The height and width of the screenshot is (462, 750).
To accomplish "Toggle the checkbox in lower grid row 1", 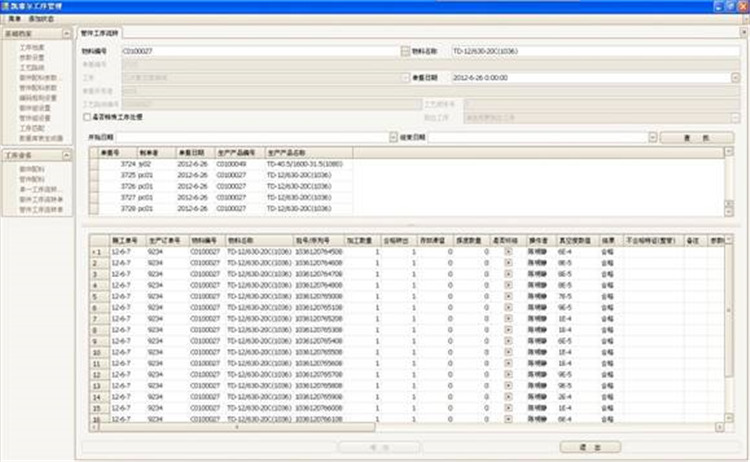I will [507, 252].
